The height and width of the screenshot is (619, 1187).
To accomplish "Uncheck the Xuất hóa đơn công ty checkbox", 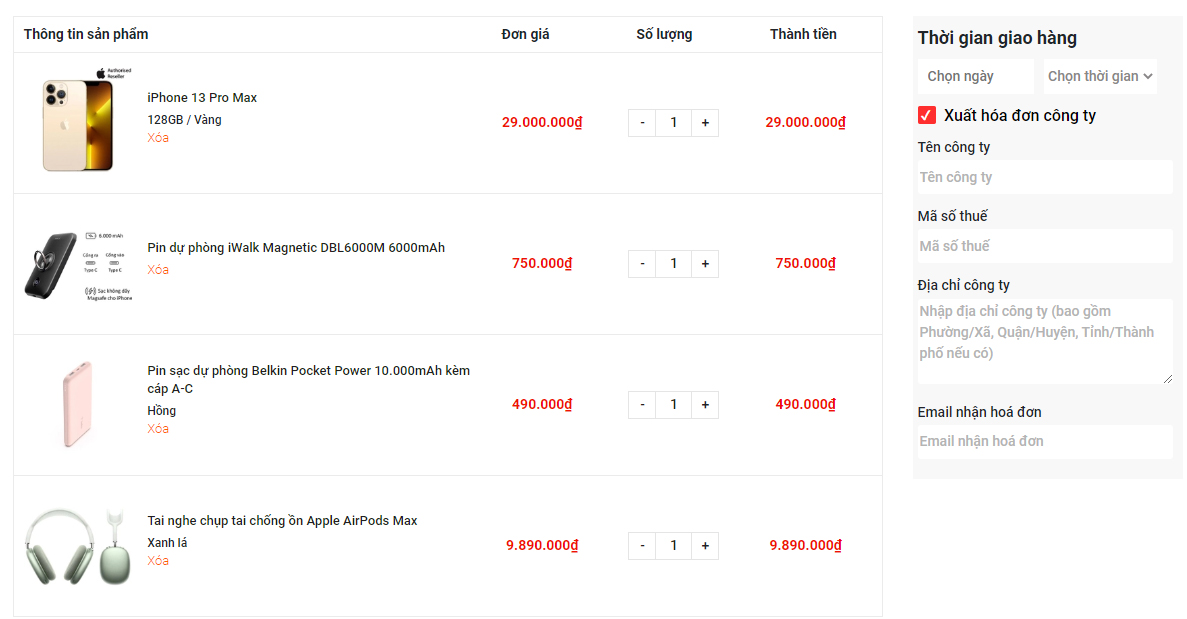I will click(x=927, y=115).
